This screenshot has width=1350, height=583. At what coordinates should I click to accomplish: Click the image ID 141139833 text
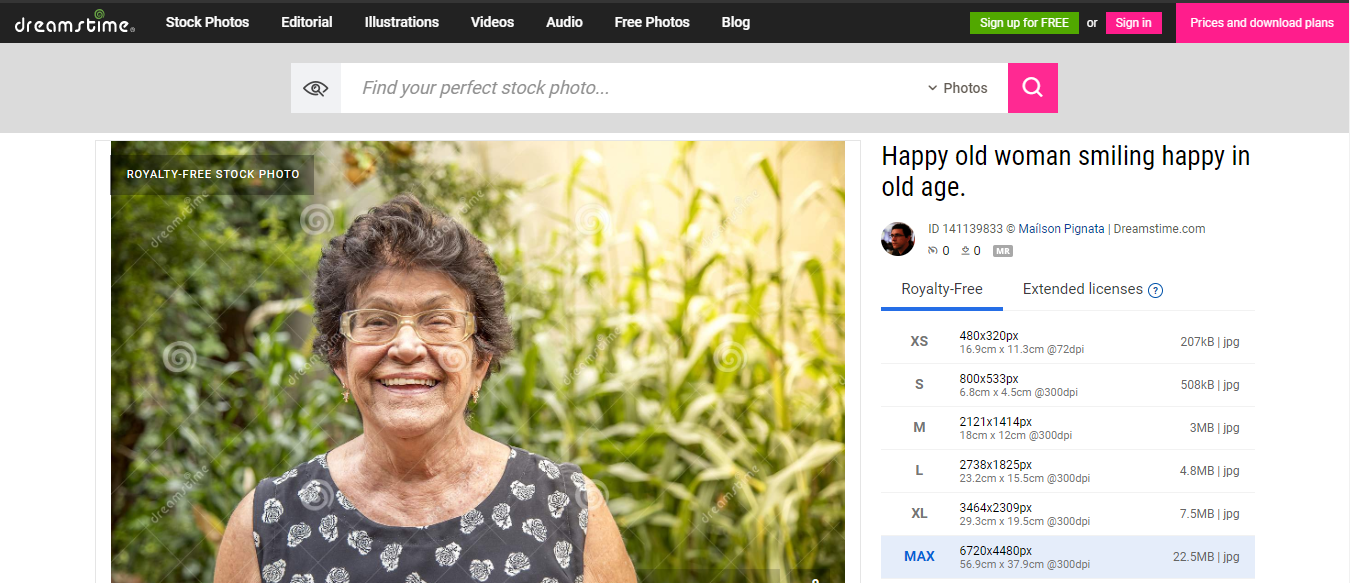(965, 229)
